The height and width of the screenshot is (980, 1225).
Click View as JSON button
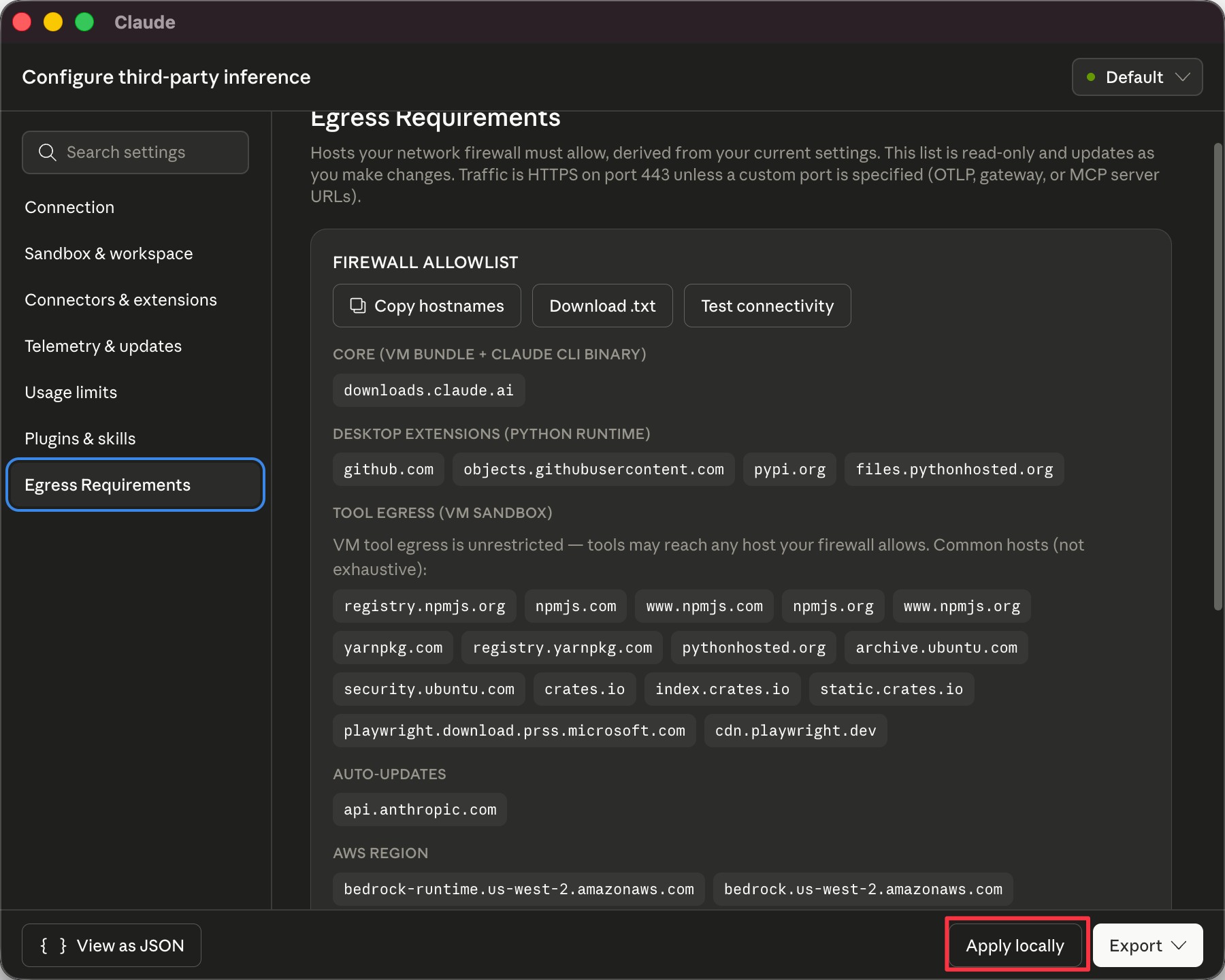(x=112, y=945)
